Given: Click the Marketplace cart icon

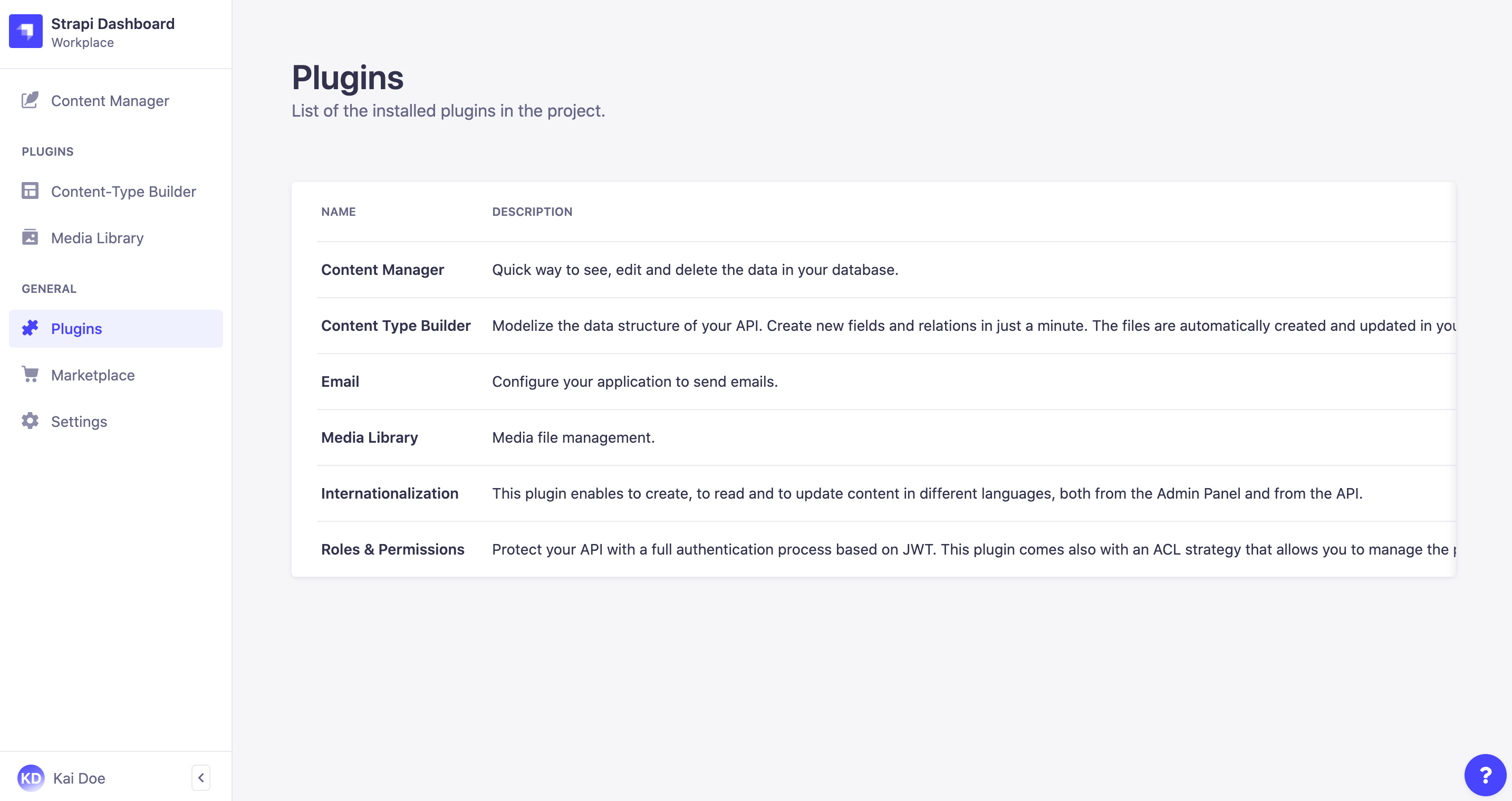Looking at the screenshot, I should 30,375.
